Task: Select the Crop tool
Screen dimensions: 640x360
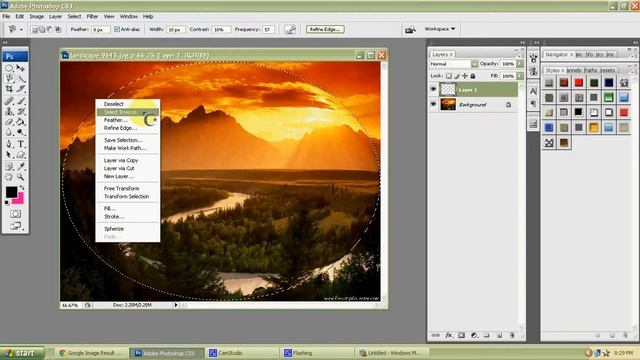Action: [9, 89]
